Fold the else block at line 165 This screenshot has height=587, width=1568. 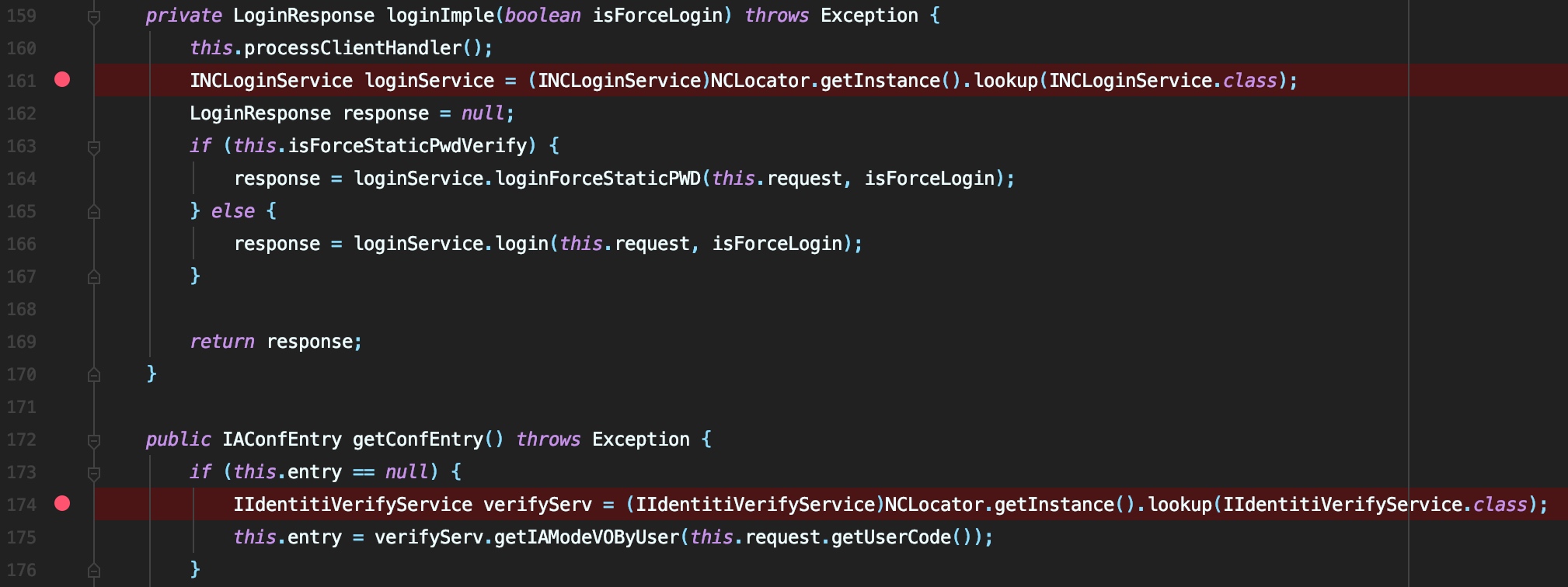click(94, 211)
